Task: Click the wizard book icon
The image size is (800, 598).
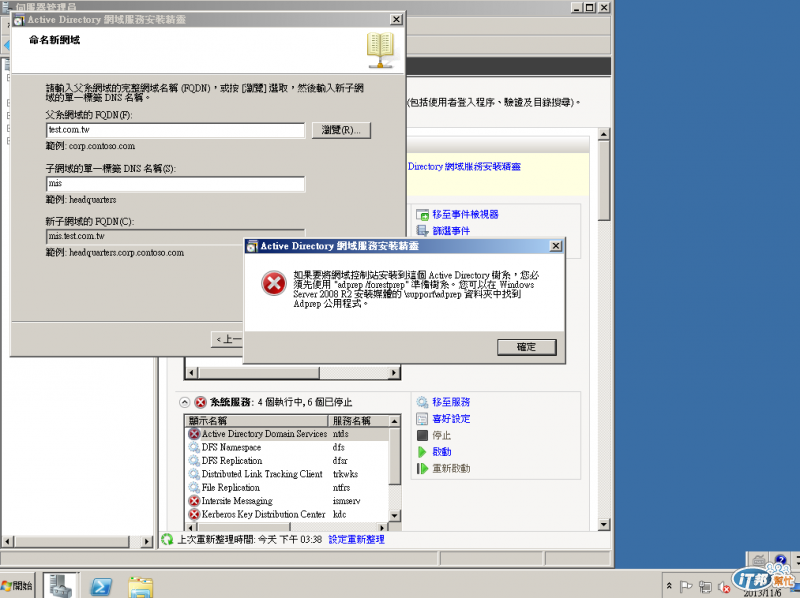Action: click(380, 50)
